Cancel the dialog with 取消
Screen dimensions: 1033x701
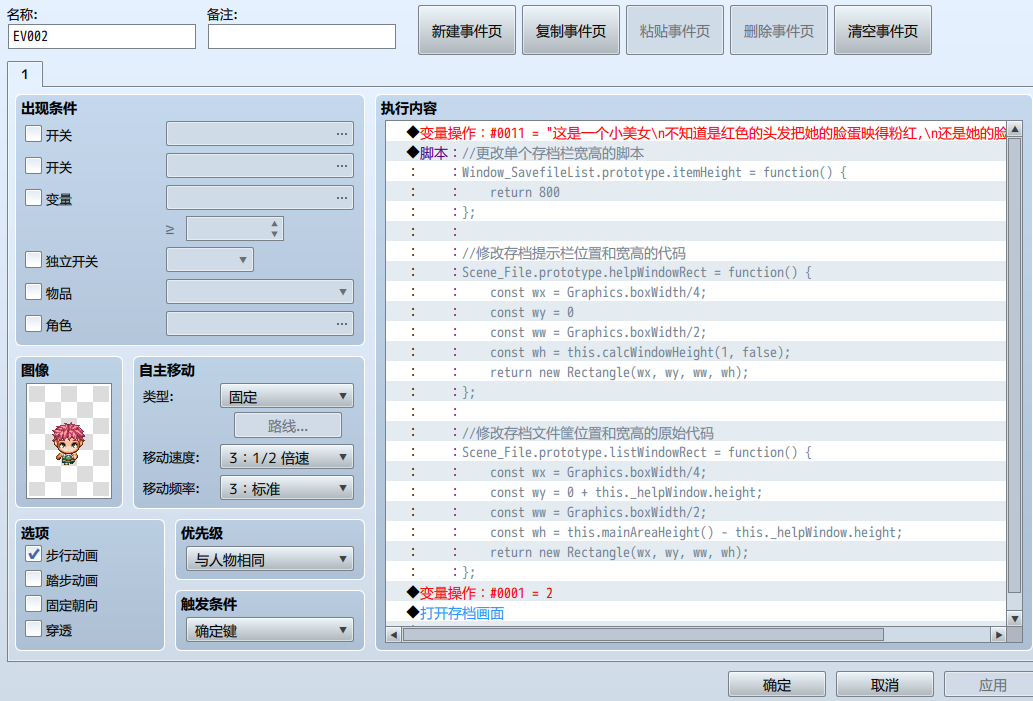pyautogui.click(x=885, y=685)
